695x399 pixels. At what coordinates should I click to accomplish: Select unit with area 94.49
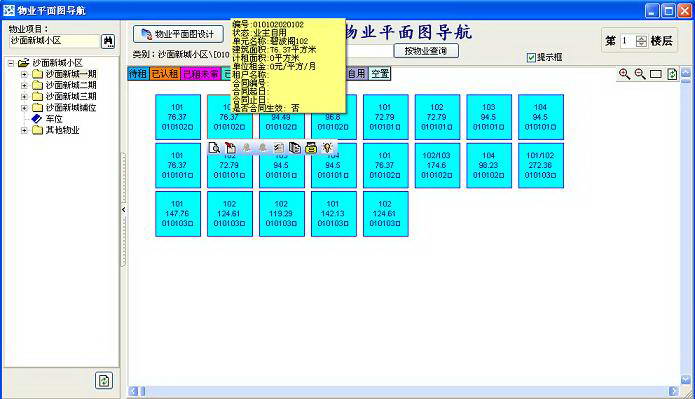tap(281, 126)
